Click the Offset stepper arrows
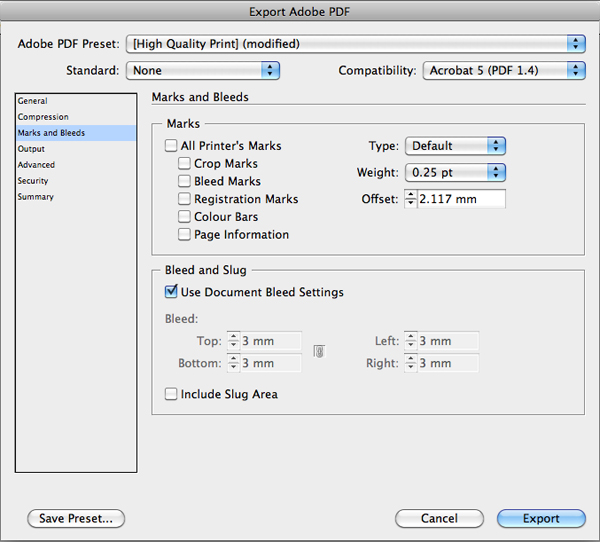Screen dimensions: 600x542 pyautogui.click(x=411, y=199)
